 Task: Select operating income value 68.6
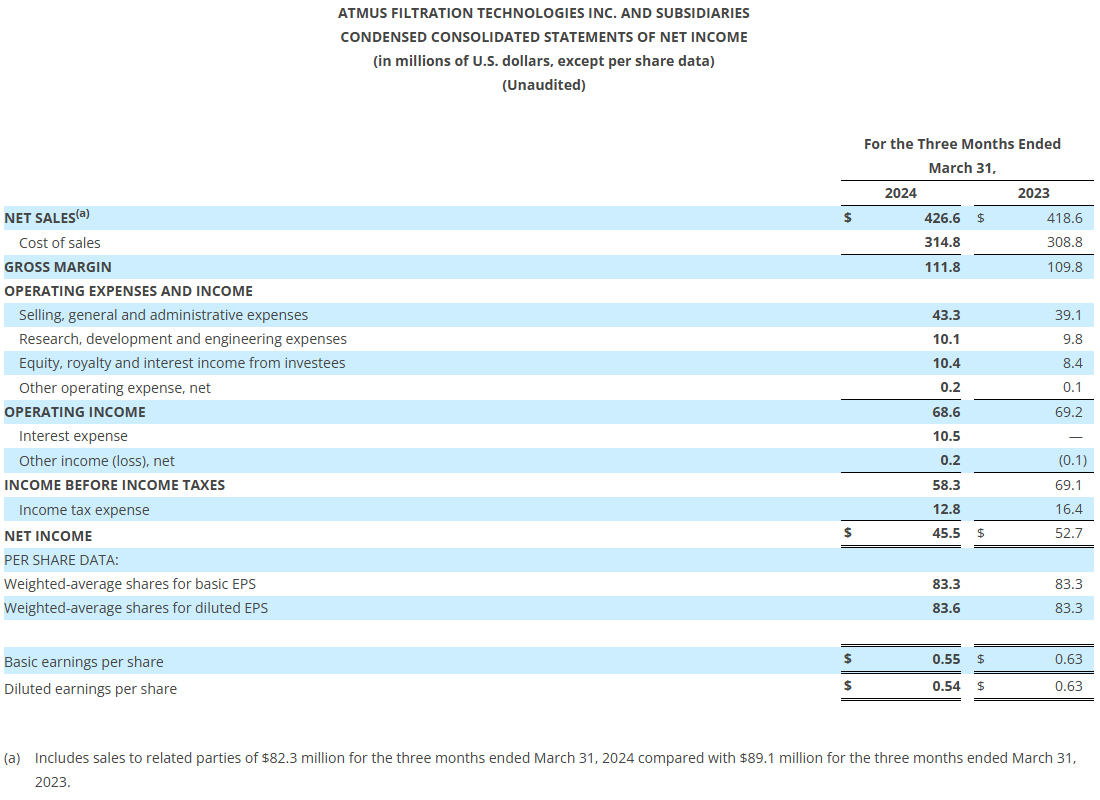(946, 412)
